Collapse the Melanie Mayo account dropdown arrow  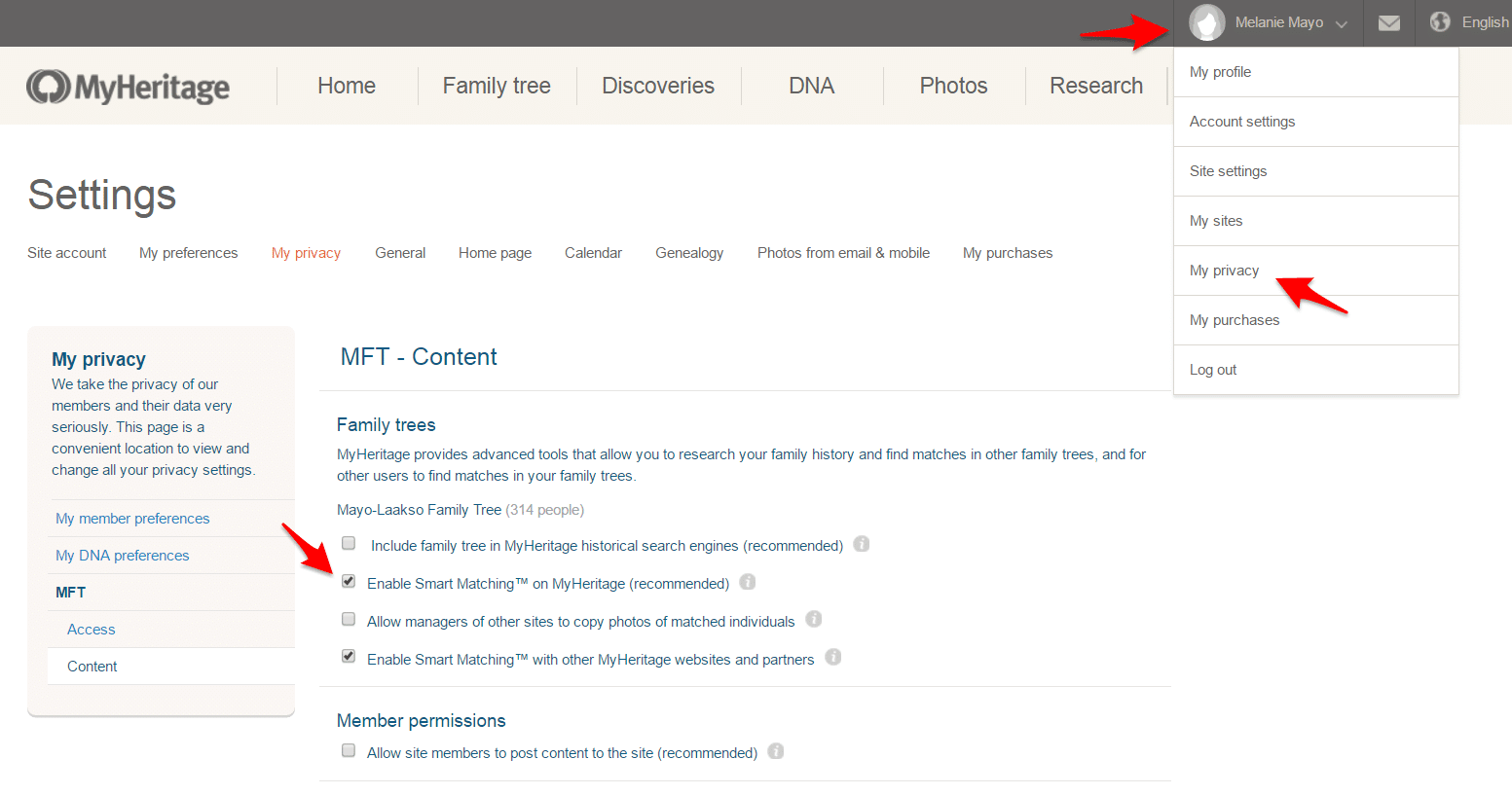1342,24
